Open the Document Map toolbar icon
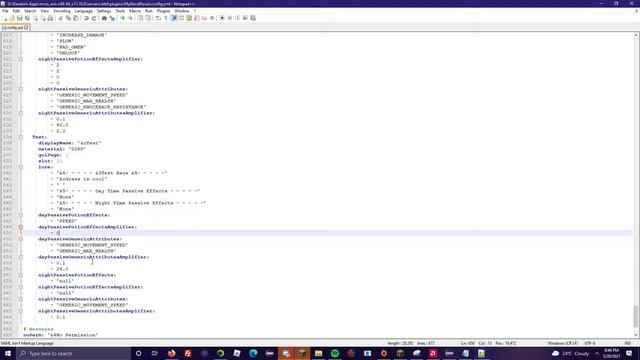 pyautogui.click(x=189, y=18)
